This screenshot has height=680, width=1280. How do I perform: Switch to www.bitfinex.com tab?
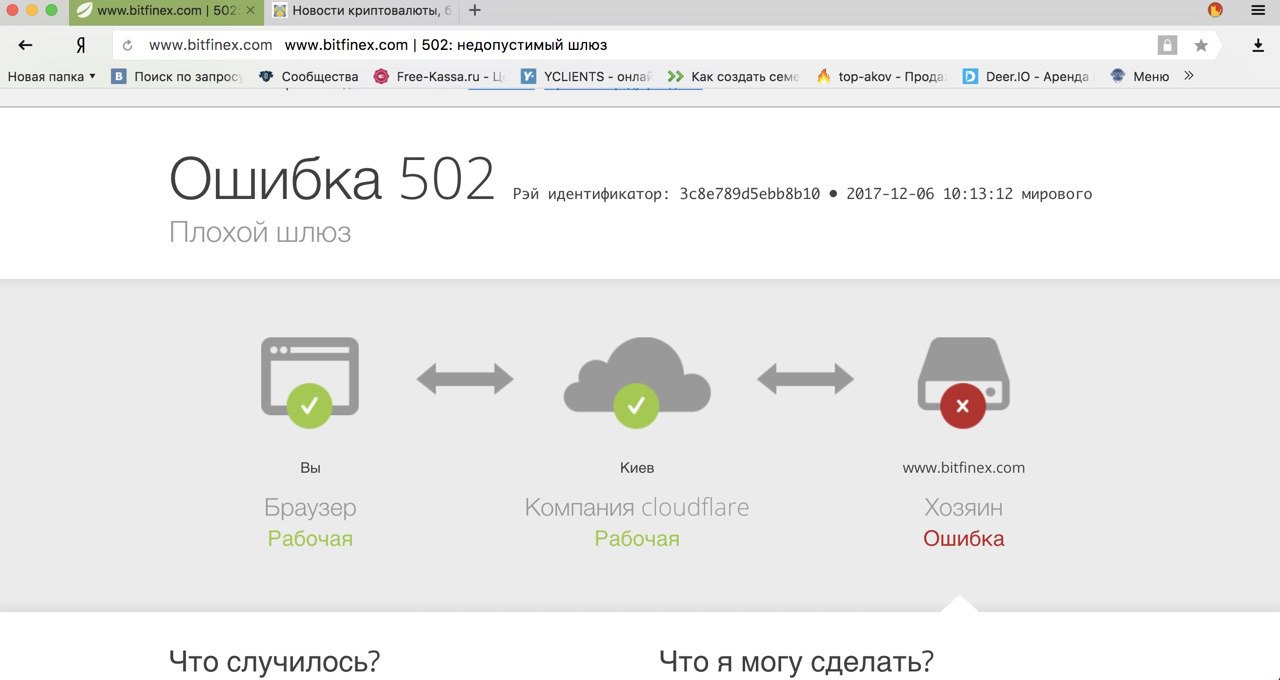[165, 11]
